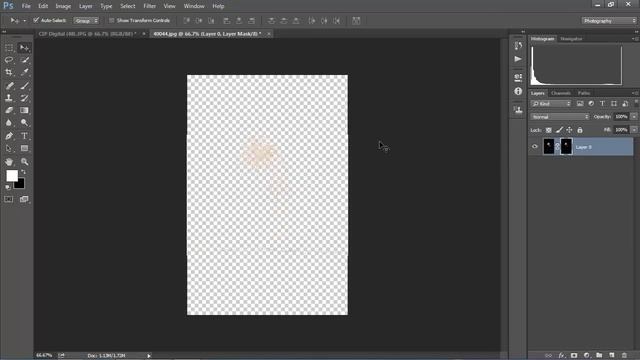
Task: Select the Crop tool
Action: pyautogui.click(x=9, y=72)
